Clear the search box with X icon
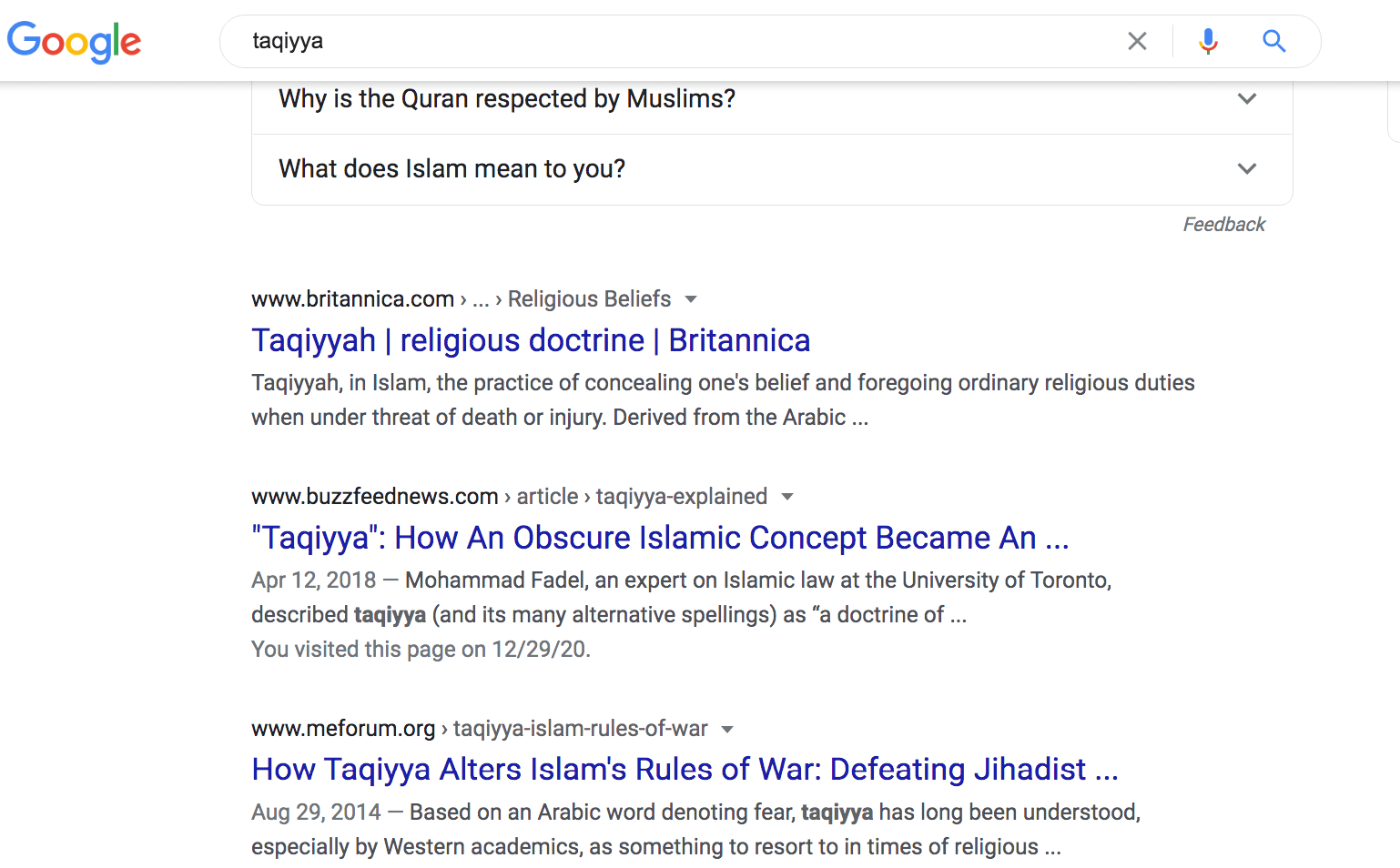The height and width of the screenshot is (868, 1400). coord(1137,41)
